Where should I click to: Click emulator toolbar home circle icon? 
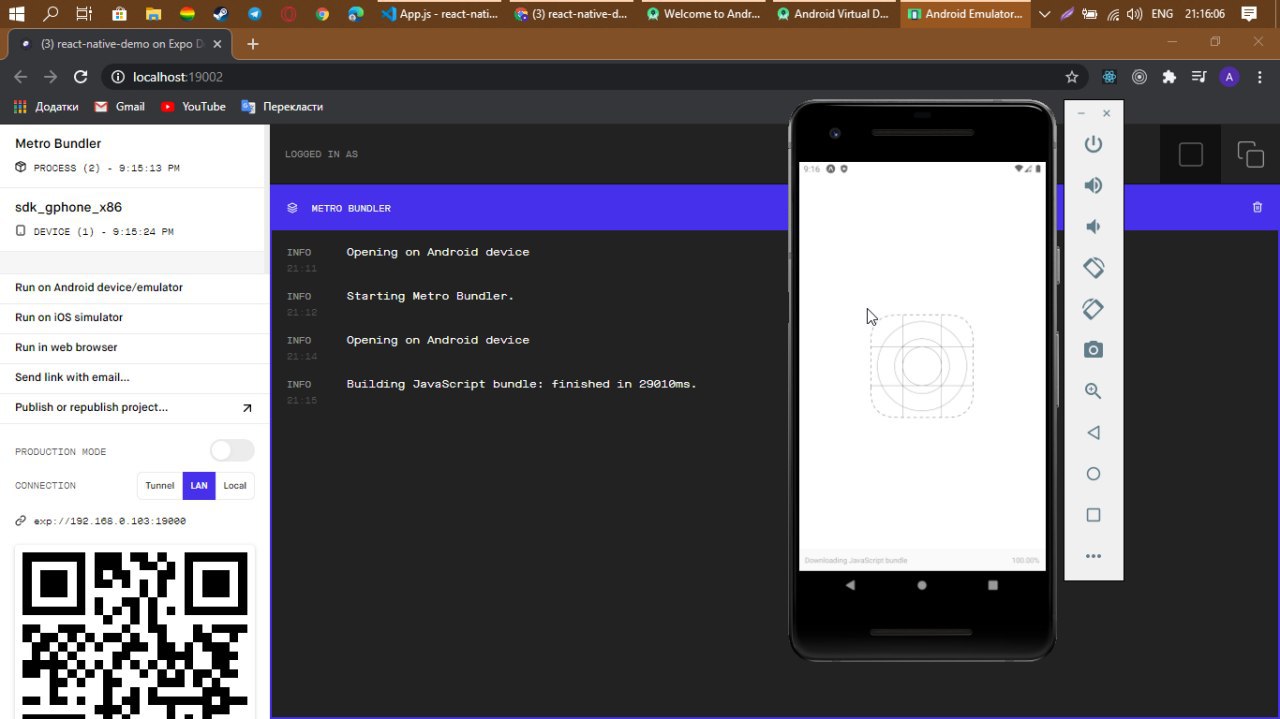(x=1093, y=474)
